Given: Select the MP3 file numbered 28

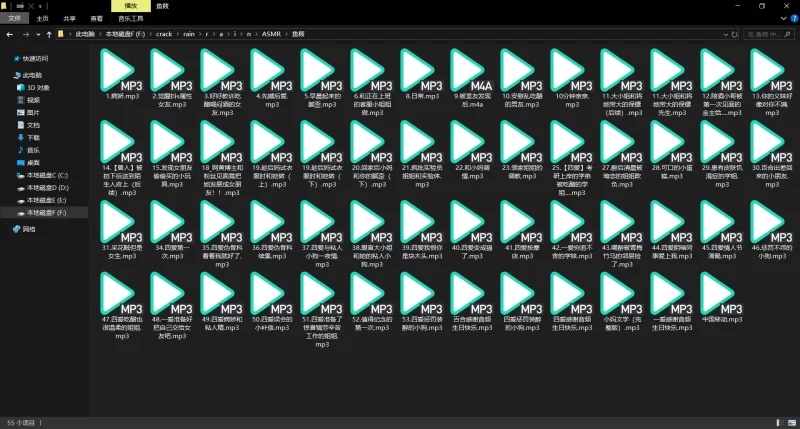Looking at the screenshot, I should pos(672,150).
